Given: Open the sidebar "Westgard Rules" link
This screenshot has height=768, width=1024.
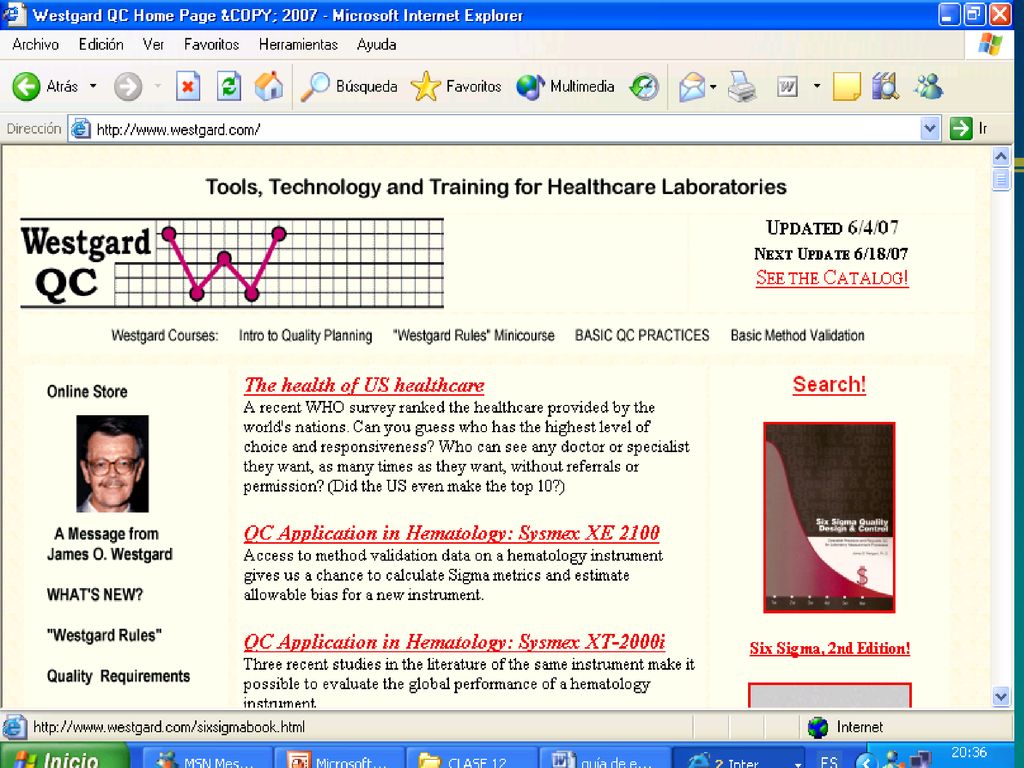Looking at the screenshot, I should pos(104,635).
